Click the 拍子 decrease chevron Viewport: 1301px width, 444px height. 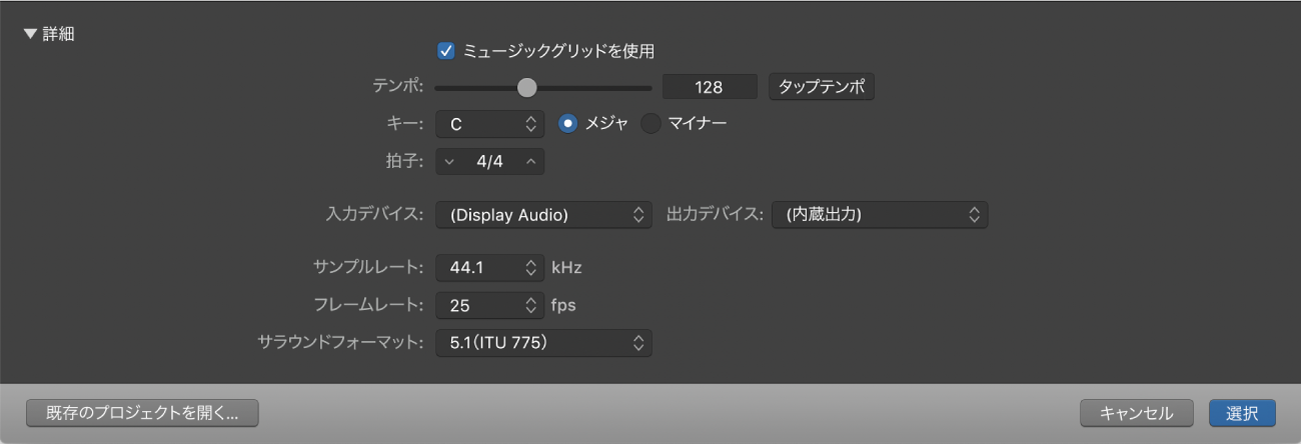click(x=449, y=160)
